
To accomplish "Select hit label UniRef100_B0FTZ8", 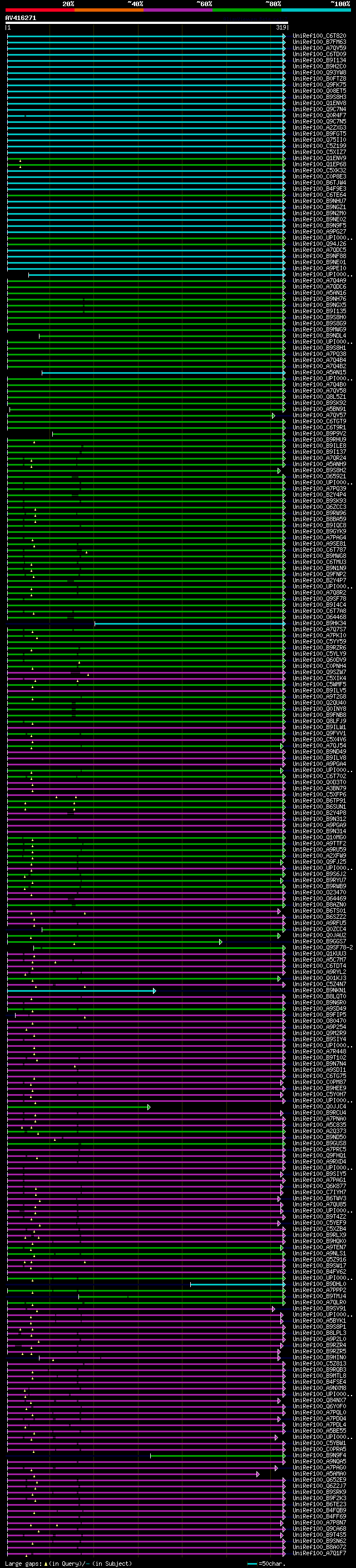I will [319, 78].
